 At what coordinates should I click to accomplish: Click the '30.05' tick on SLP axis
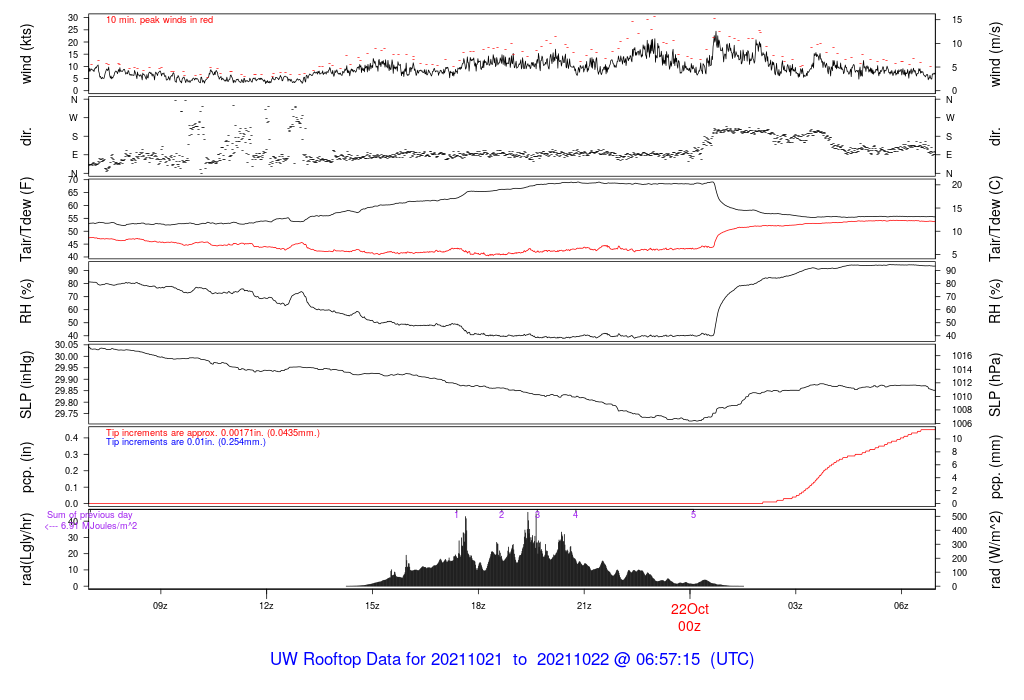point(66,345)
